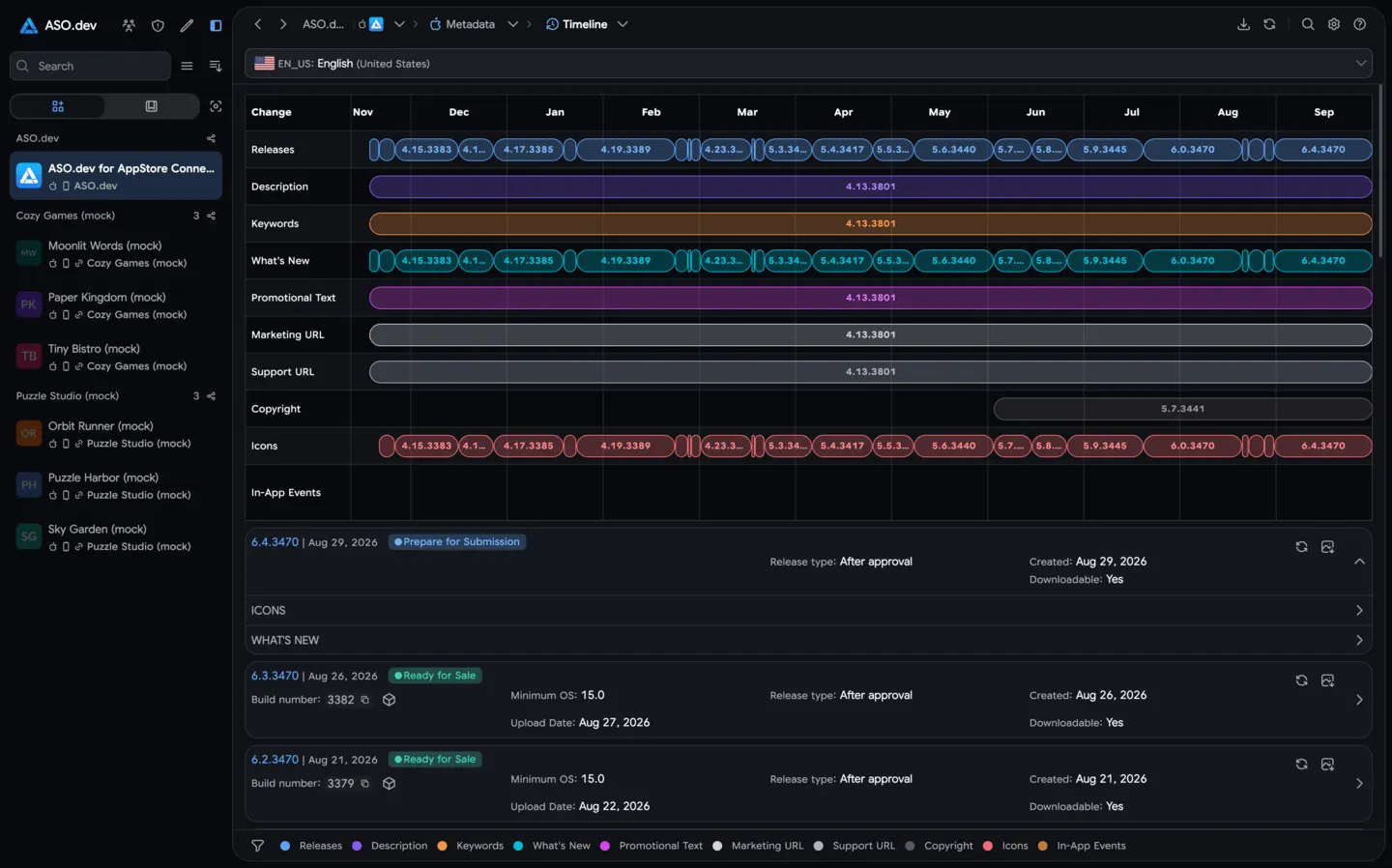Image resolution: width=1392 pixels, height=868 pixels.
Task: Open the Timeline breadcrumb menu
Action: pyautogui.click(x=623, y=24)
